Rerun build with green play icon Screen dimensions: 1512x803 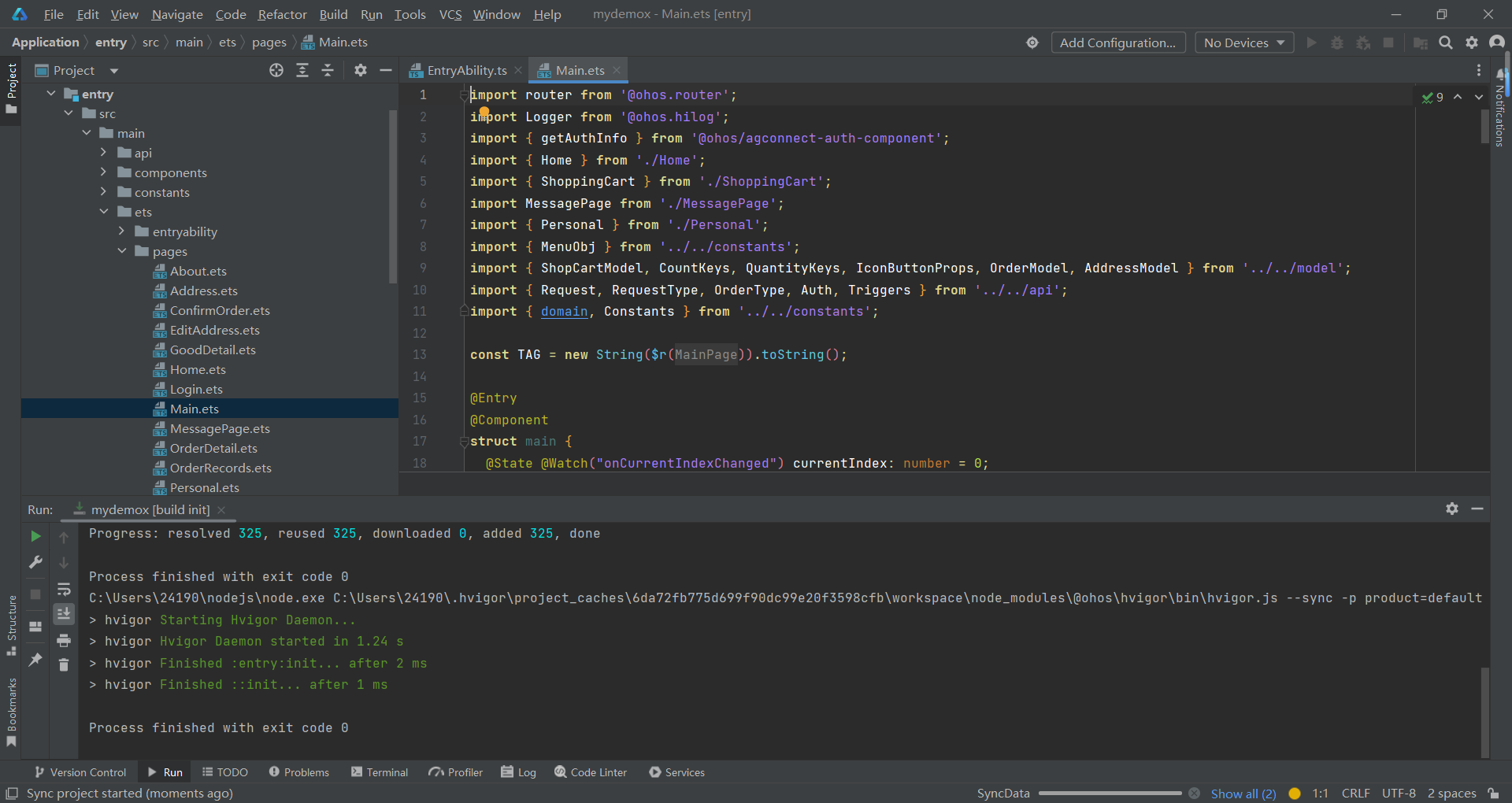pyautogui.click(x=35, y=536)
